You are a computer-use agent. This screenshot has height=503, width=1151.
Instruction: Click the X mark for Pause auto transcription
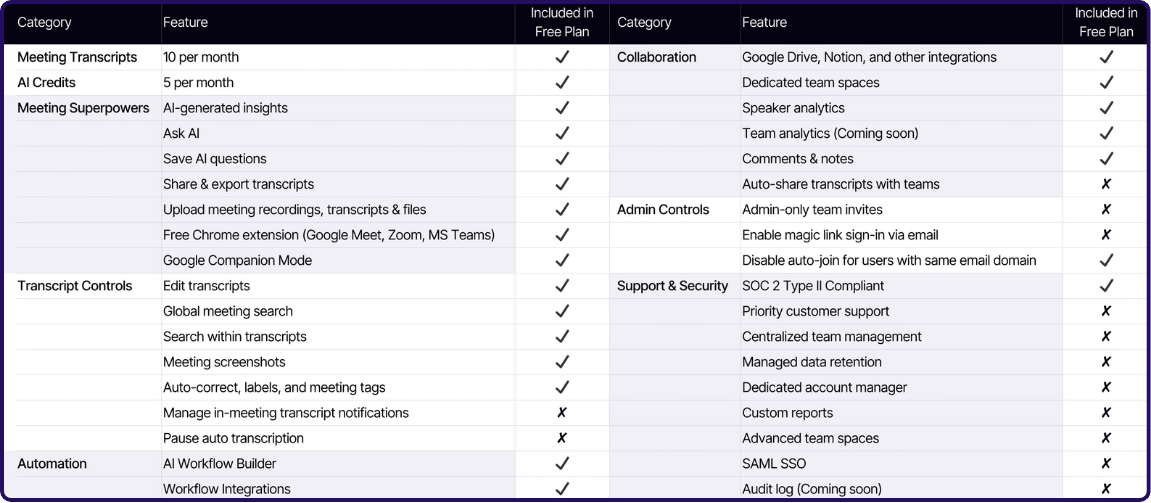562,438
